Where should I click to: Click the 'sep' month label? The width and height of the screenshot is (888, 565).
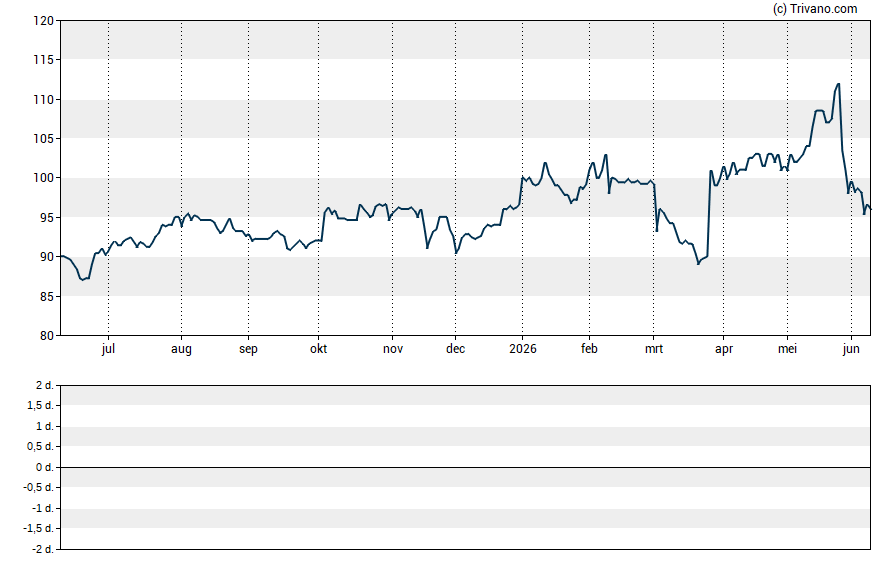tap(248, 349)
